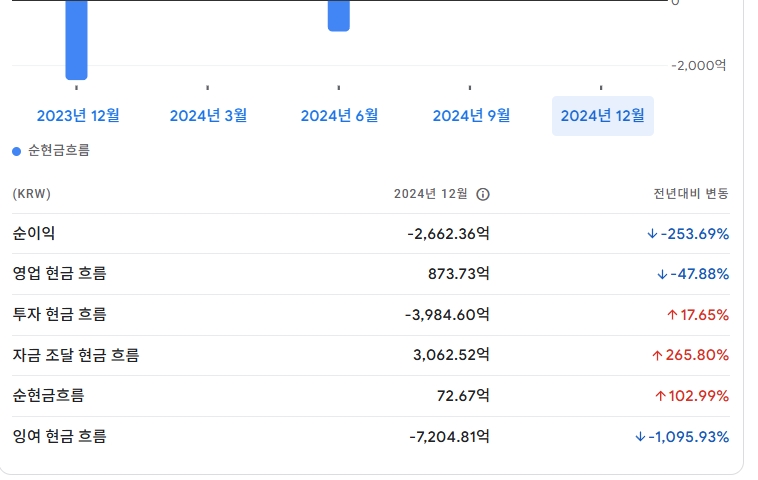Switch to the 2024년 6월 quarter

pos(339,116)
